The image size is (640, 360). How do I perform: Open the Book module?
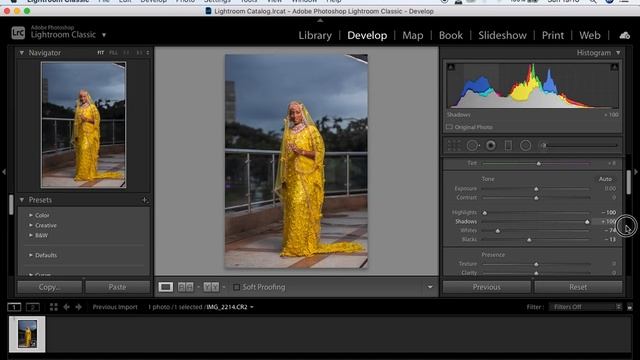point(451,36)
